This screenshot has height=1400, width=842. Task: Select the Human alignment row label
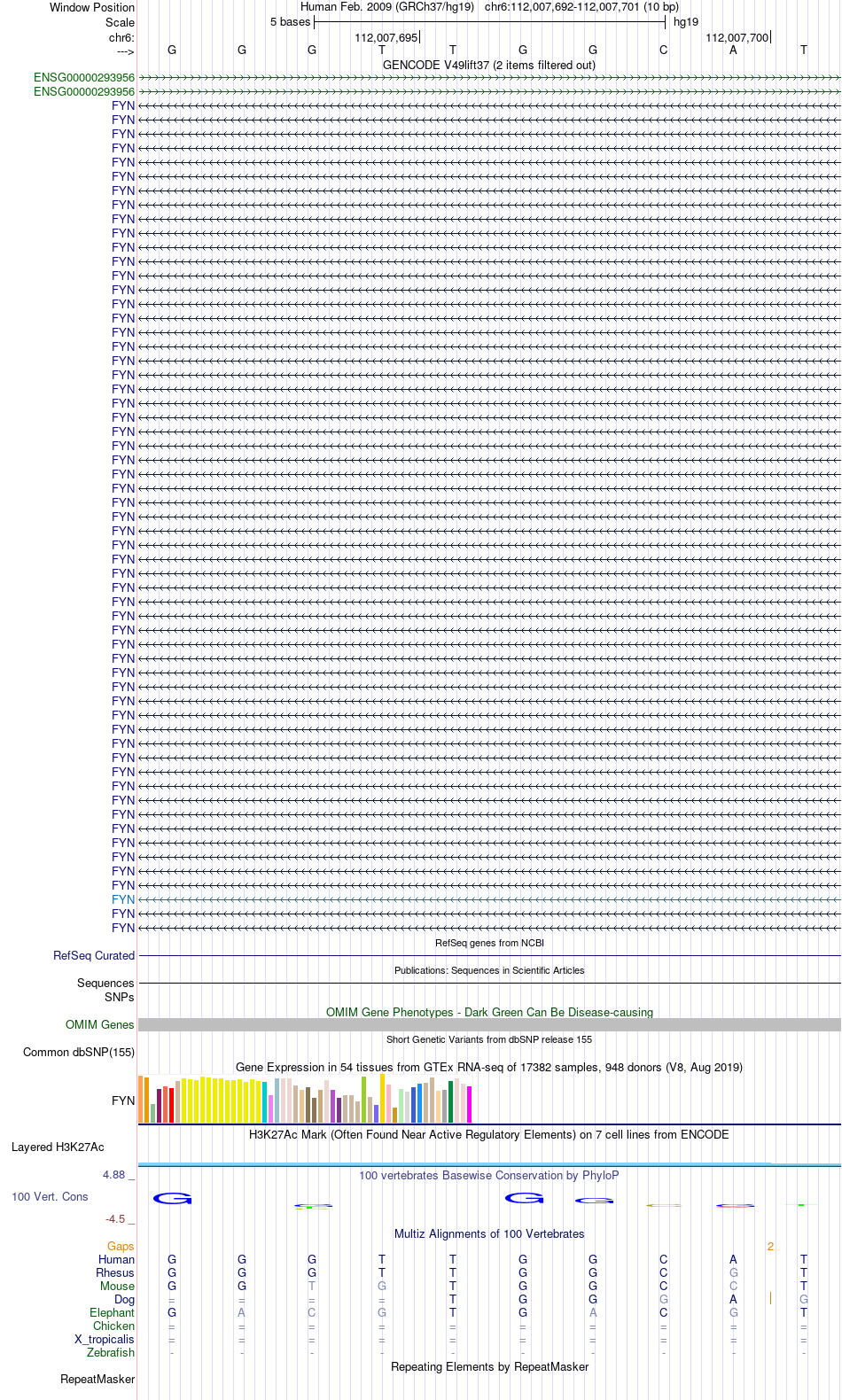tap(117, 1259)
